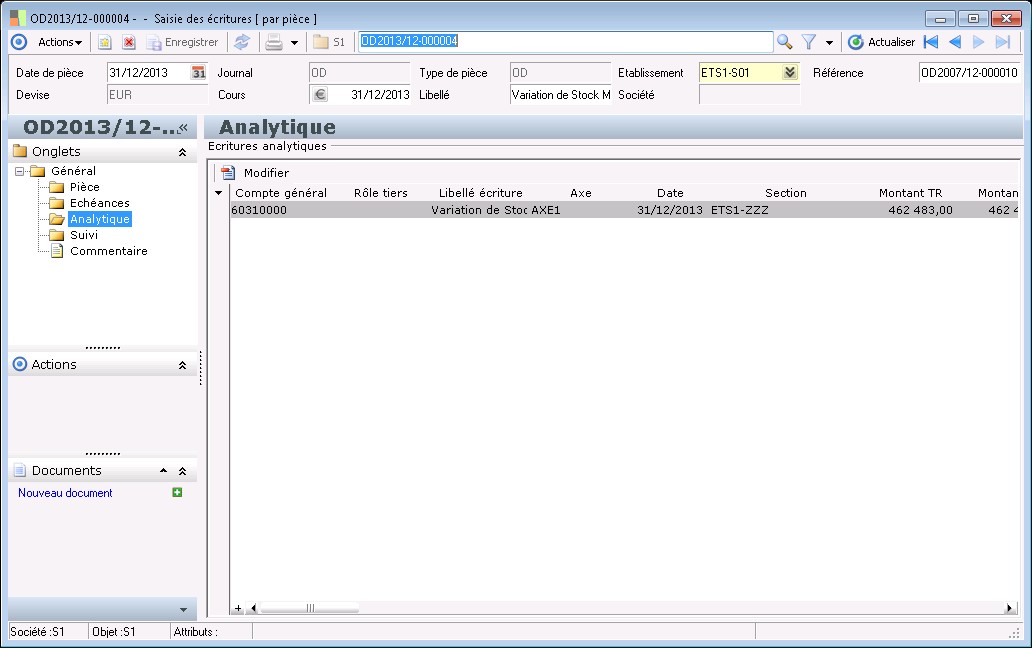
Task: Click the euro currency icon in Cours
Action: pyautogui.click(x=320, y=95)
